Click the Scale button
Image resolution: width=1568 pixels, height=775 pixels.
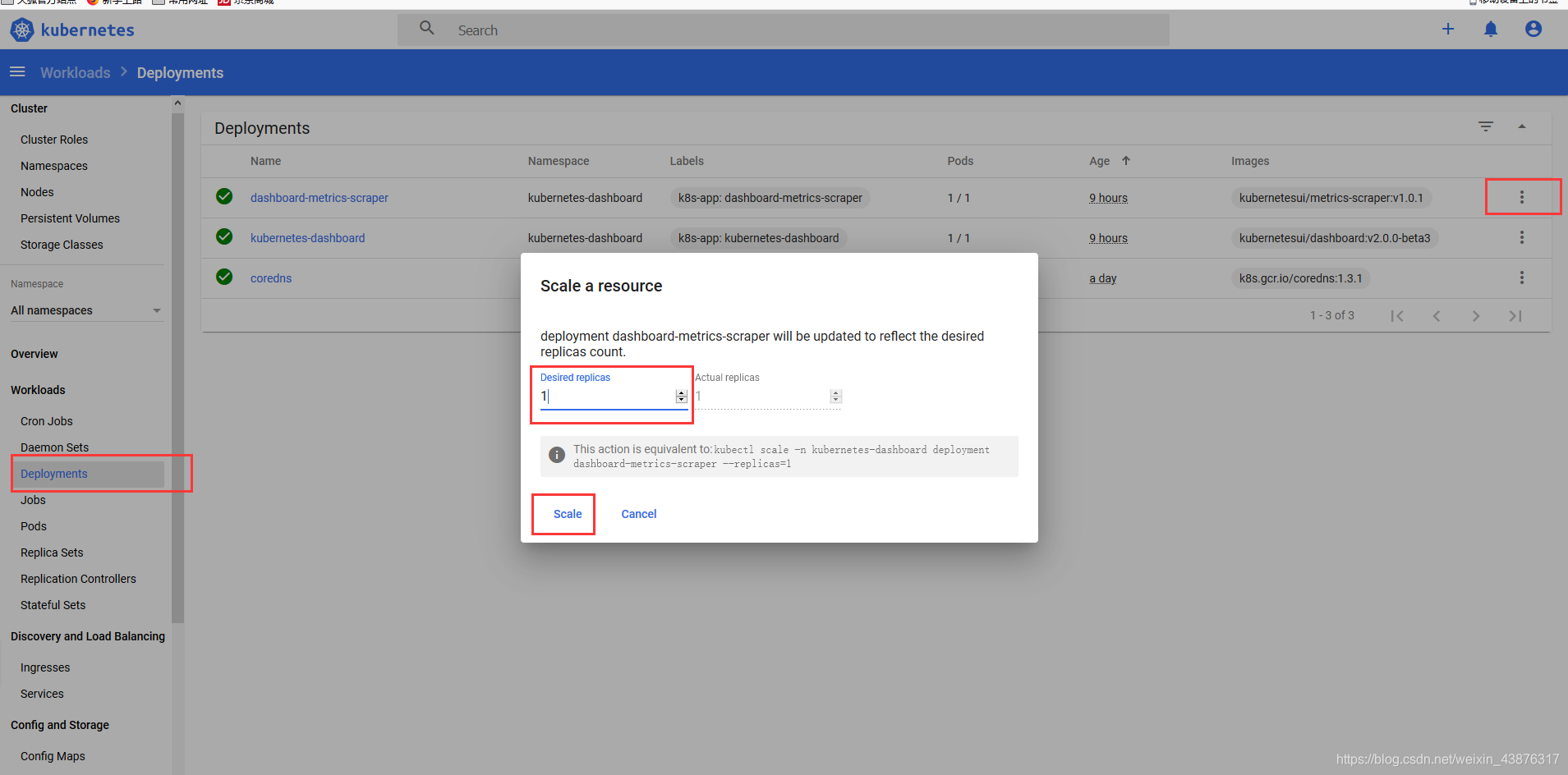(x=568, y=514)
